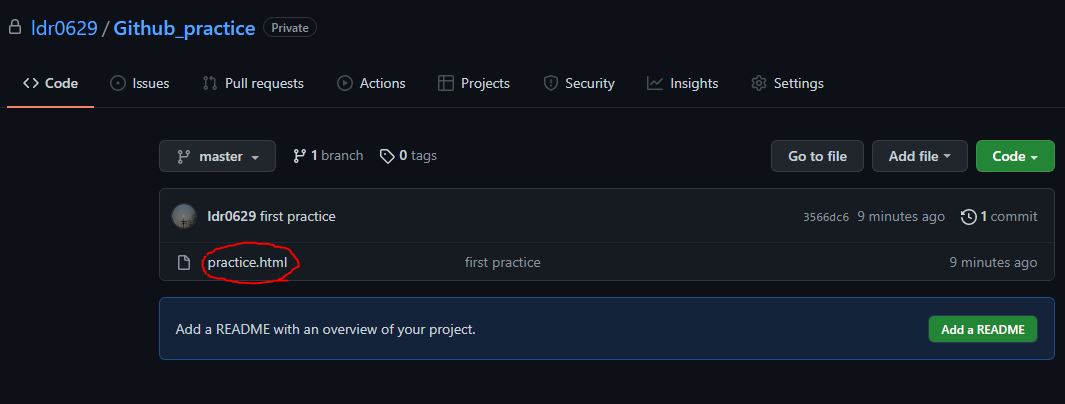Click the Private visibility badge
Image resolution: width=1065 pixels, height=404 pixels.
point(290,28)
